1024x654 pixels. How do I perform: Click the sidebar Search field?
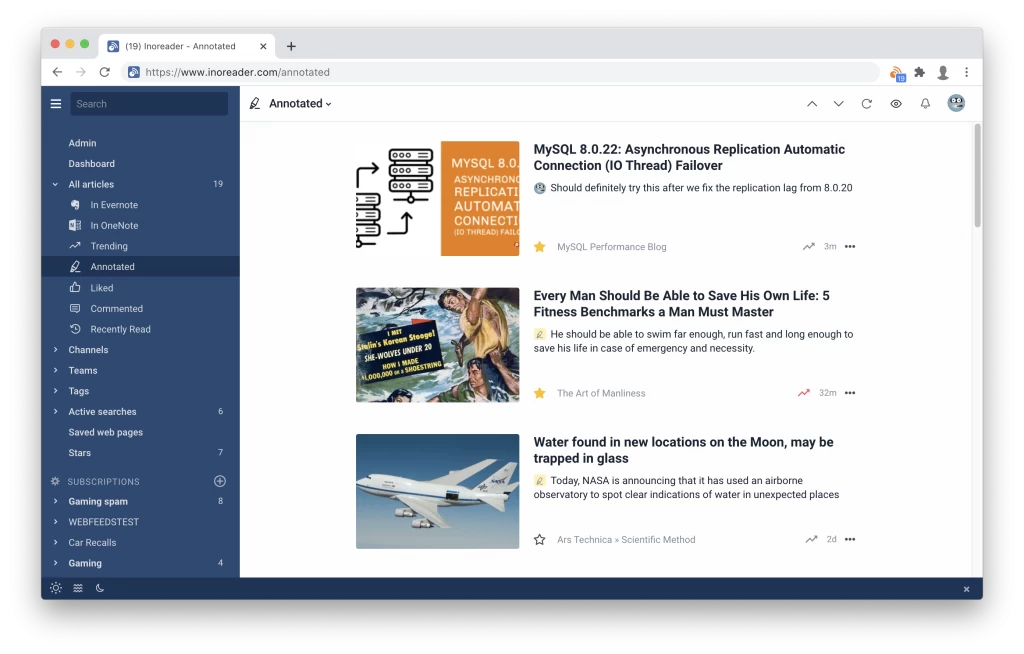pyautogui.click(x=149, y=103)
